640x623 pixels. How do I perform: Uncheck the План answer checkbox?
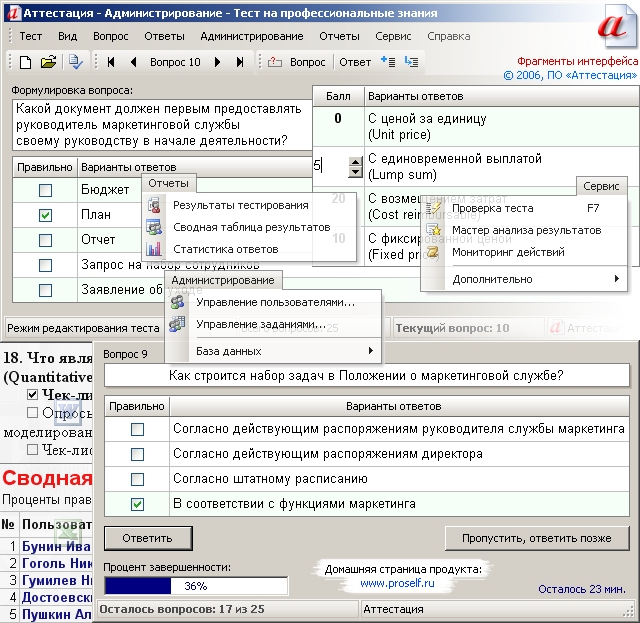[45, 215]
